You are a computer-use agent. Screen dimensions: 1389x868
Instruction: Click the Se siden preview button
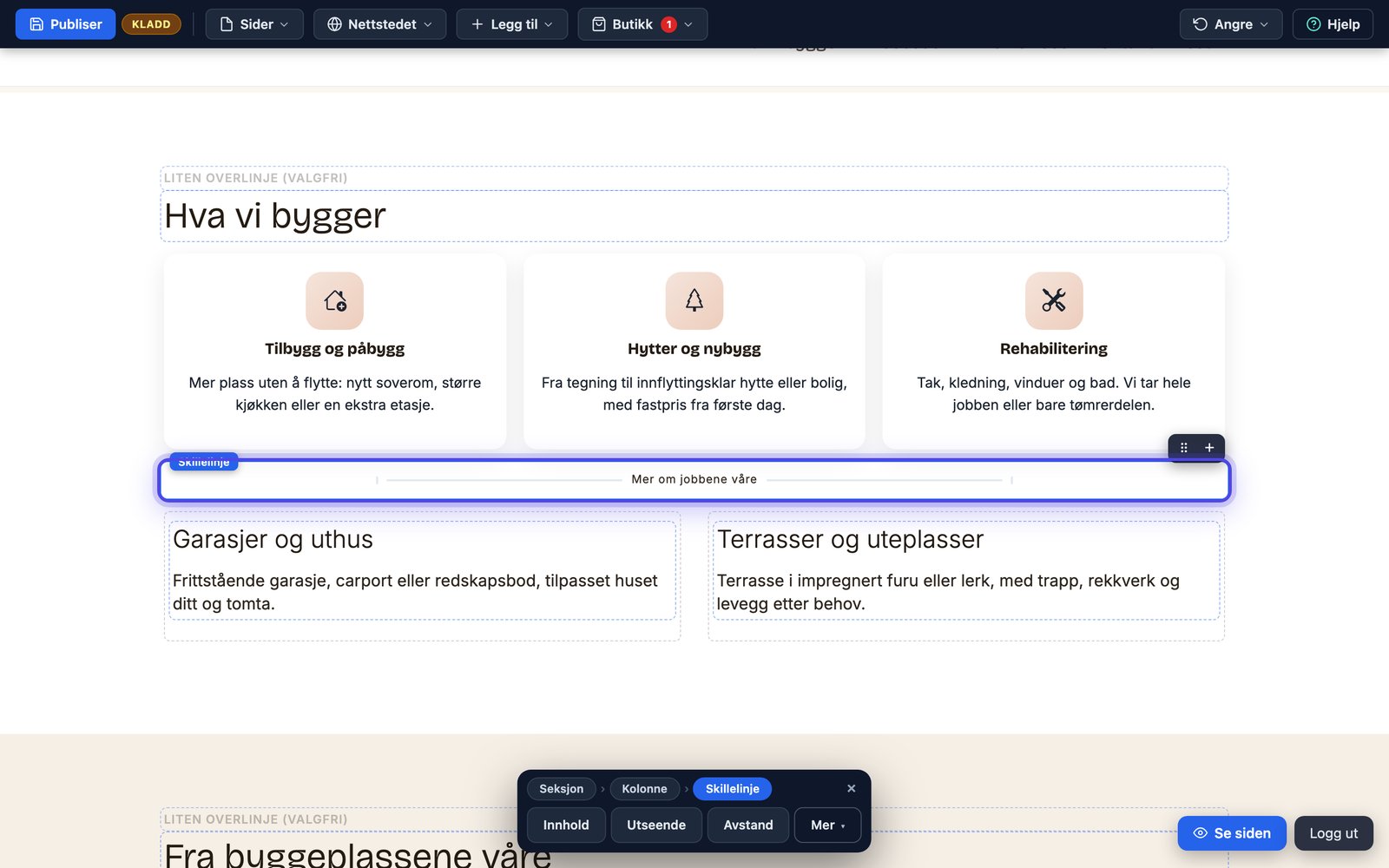tap(1232, 833)
